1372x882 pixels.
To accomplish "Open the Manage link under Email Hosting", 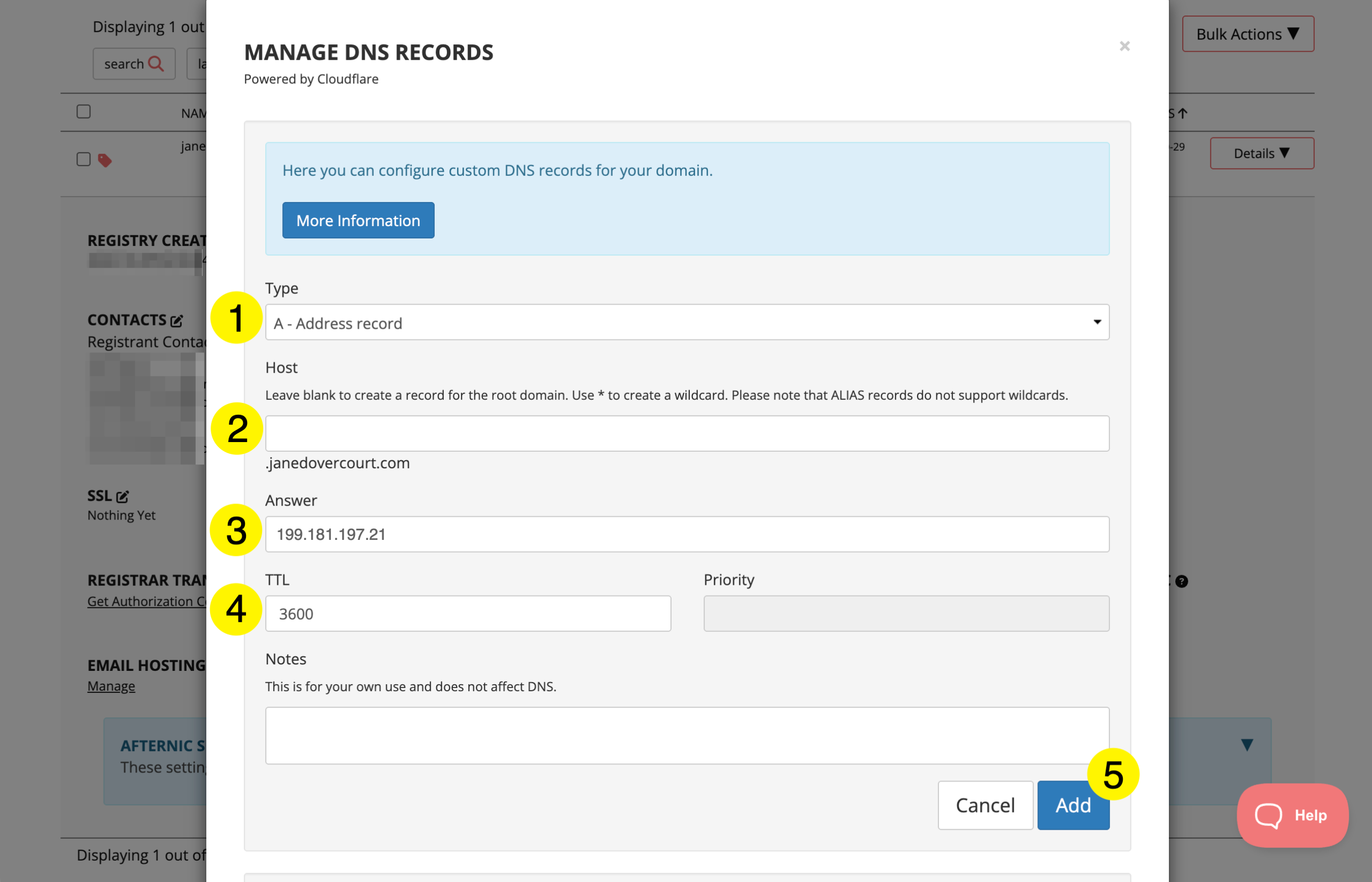I will [x=111, y=686].
